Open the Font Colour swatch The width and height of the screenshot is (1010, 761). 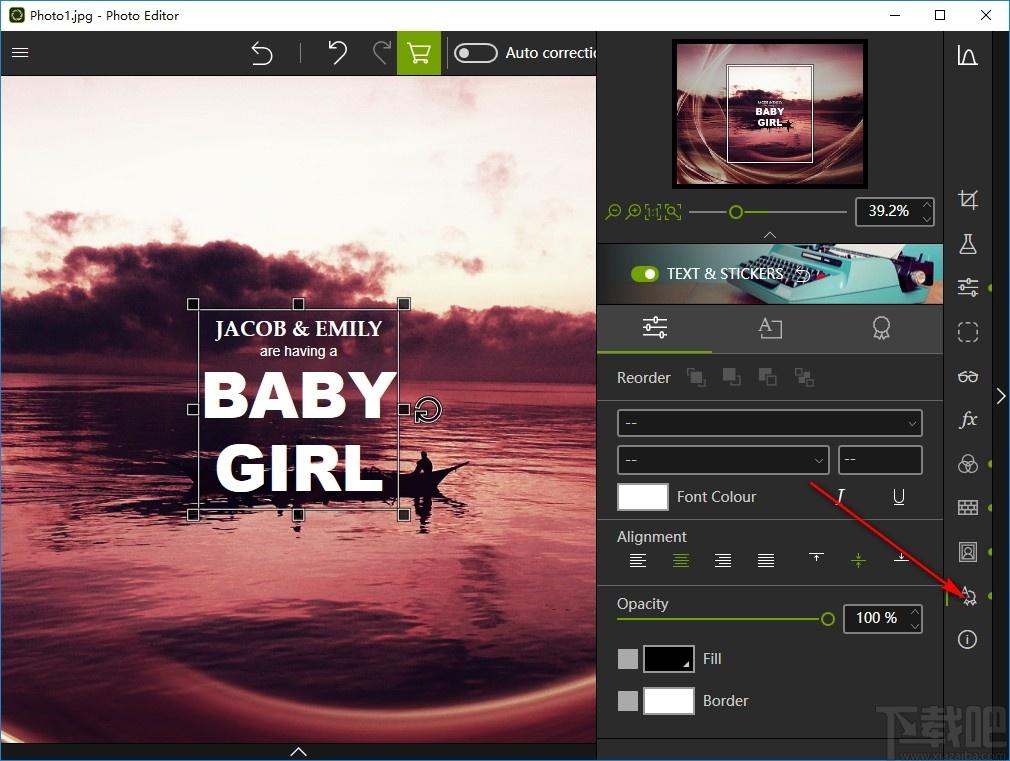click(x=643, y=497)
